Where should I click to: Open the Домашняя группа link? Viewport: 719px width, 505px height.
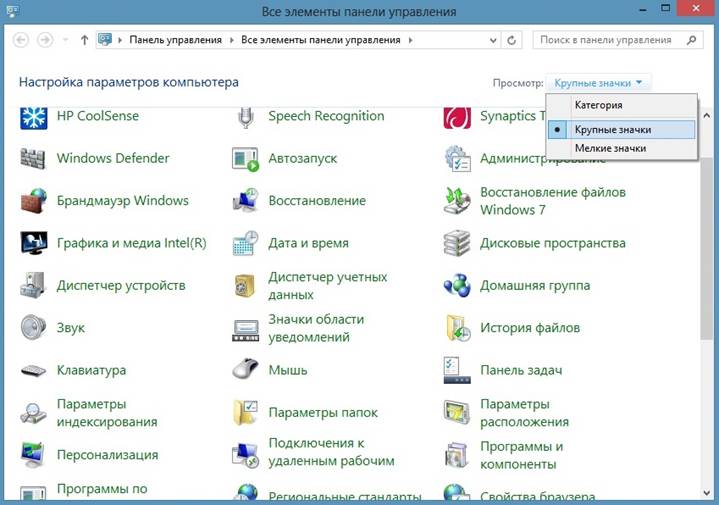(x=535, y=285)
